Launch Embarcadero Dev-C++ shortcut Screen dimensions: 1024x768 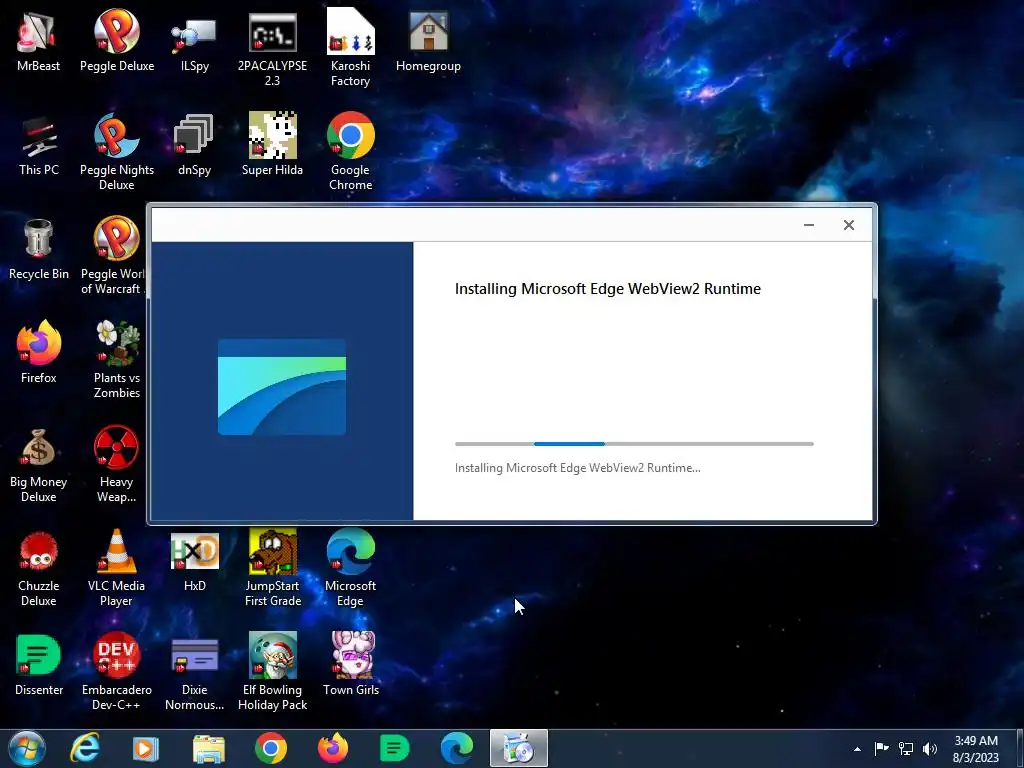(x=117, y=671)
